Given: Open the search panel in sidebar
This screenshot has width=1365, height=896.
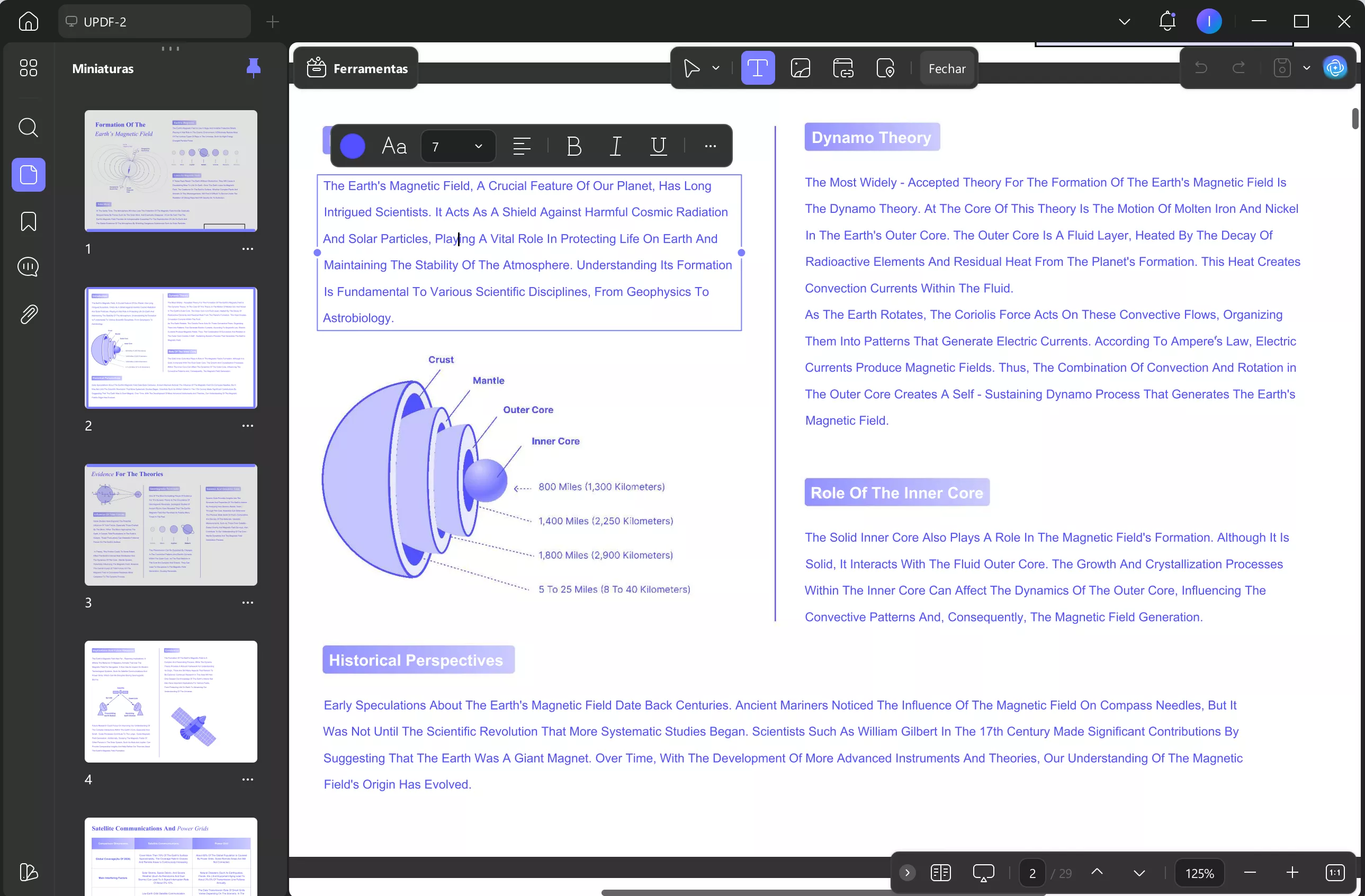Looking at the screenshot, I should 28,127.
